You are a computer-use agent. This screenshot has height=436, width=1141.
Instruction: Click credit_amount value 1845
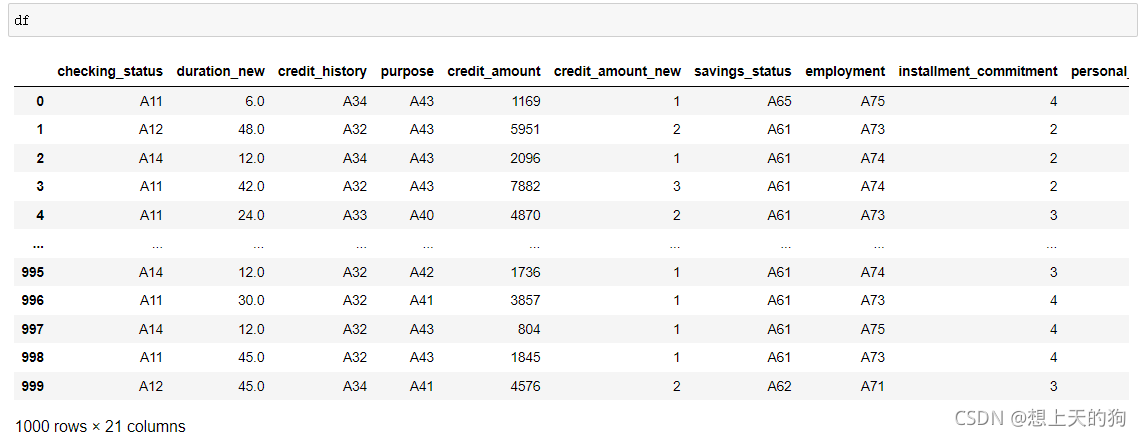click(525, 357)
